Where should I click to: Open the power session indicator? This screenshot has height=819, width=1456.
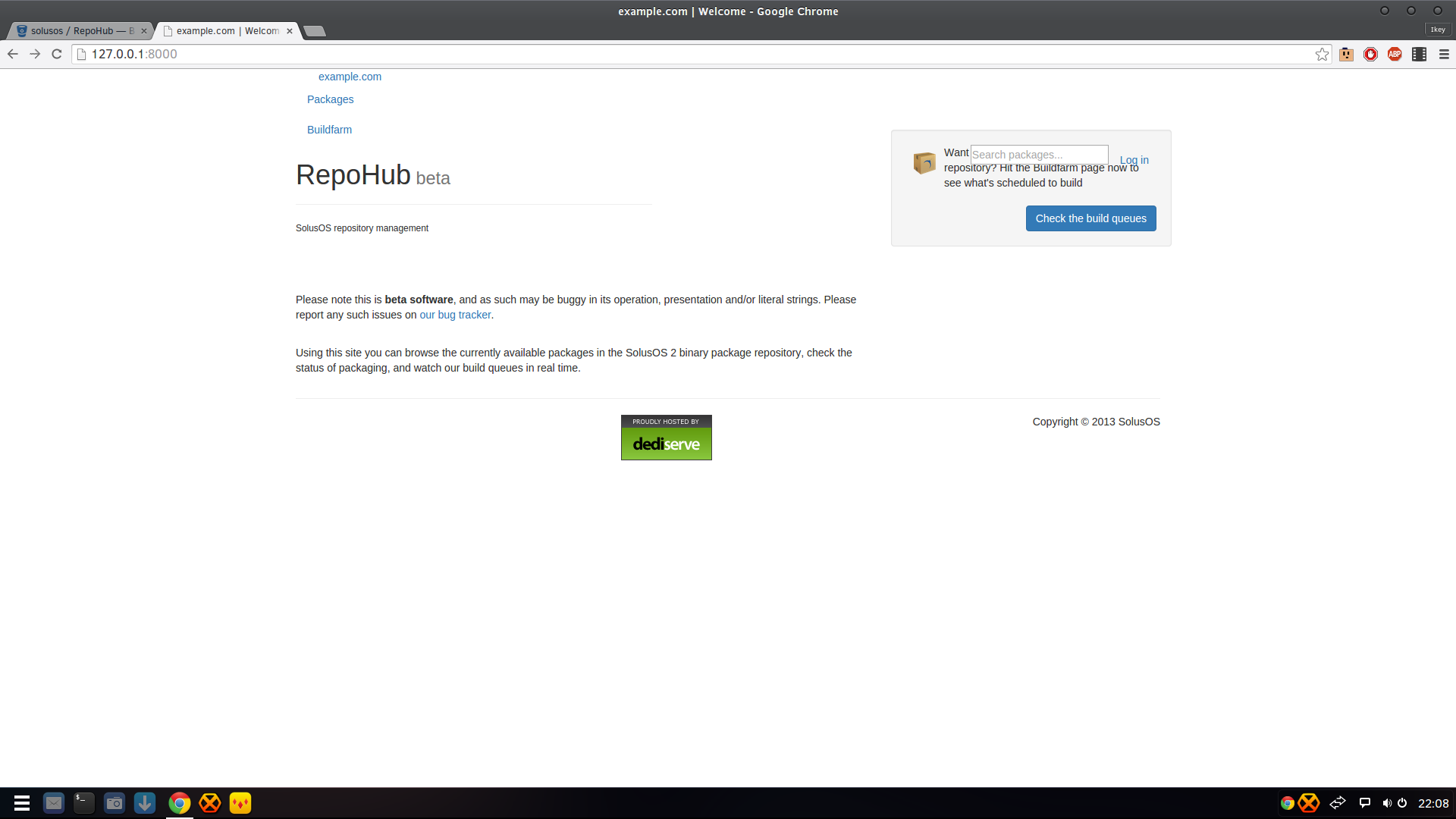pyautogui.click(x=1402, y=803)
